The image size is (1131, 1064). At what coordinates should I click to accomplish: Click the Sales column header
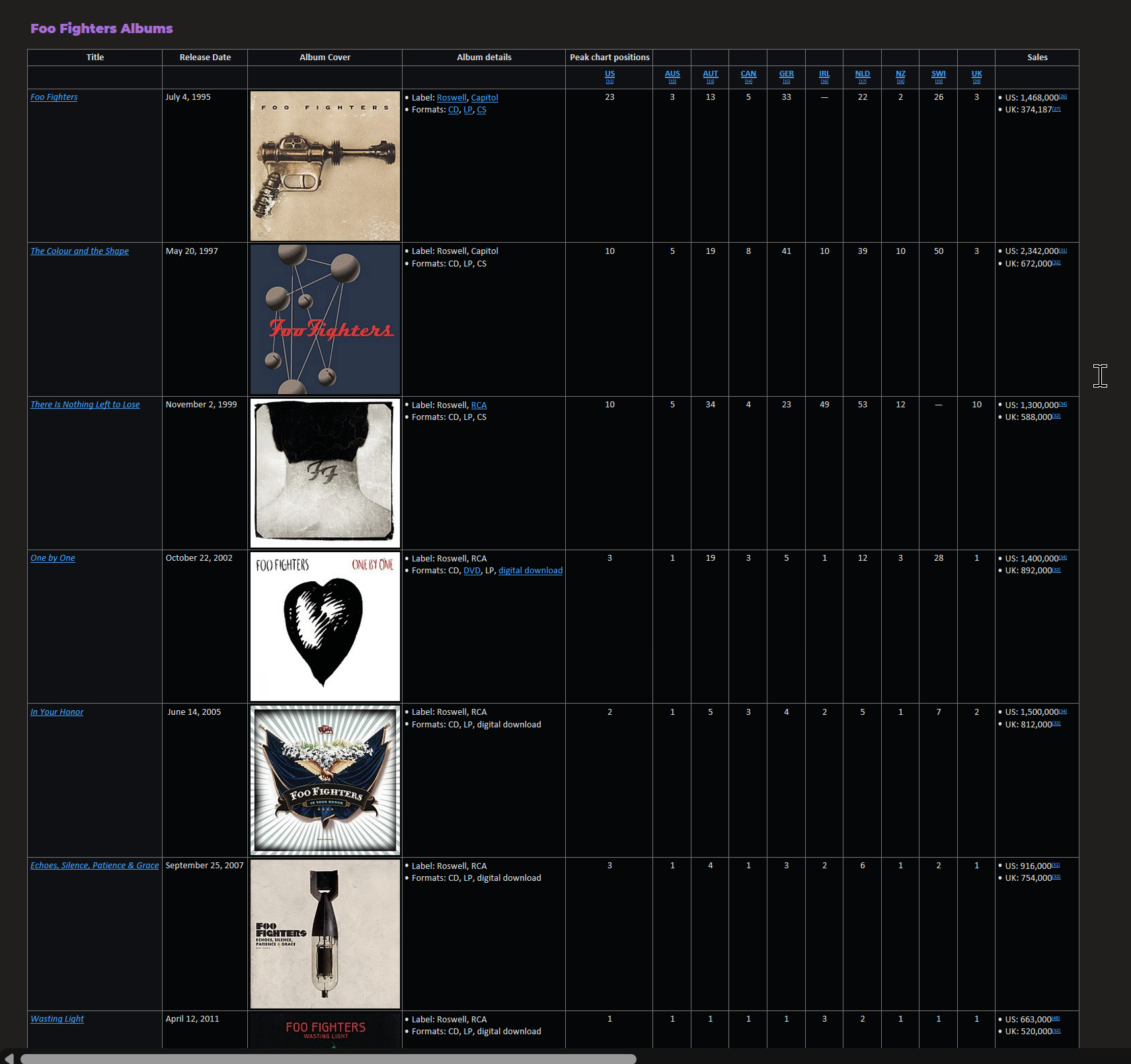(x=1037, y=58)
